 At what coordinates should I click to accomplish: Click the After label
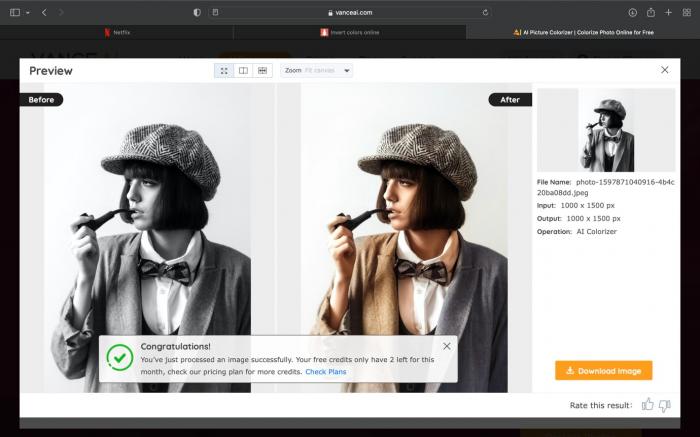(x=510, y=100)
